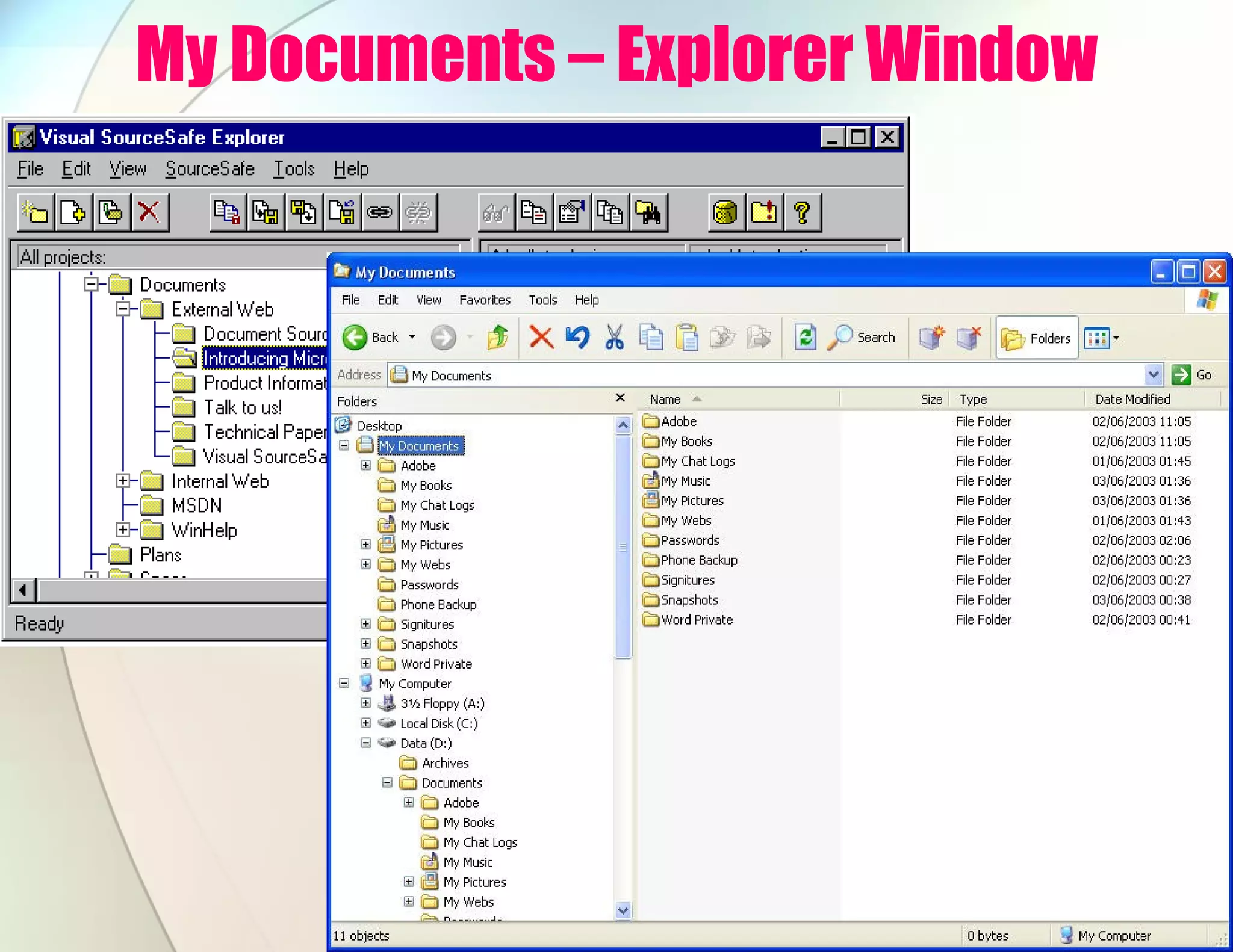The width and height of the screenshot is (1233, 952).
Task: Expand the Internal Web project in SourceSafe
Action: point(123,481)
